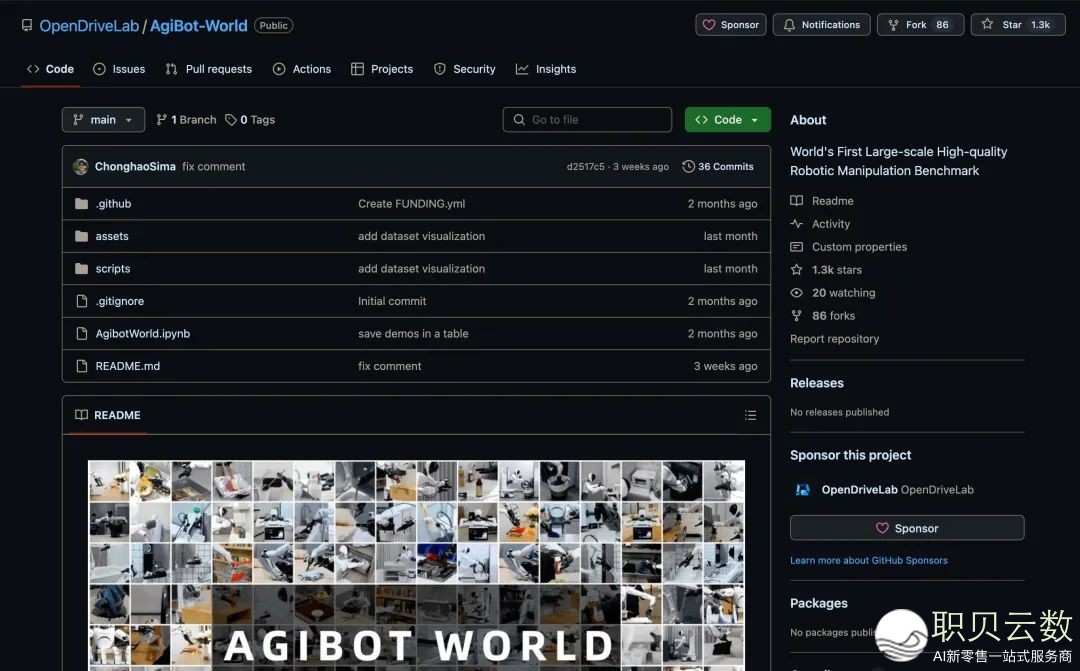This screenshot has width=1080, height=671.
Task: Open the Releases heading link
Action: pos(817,383)
